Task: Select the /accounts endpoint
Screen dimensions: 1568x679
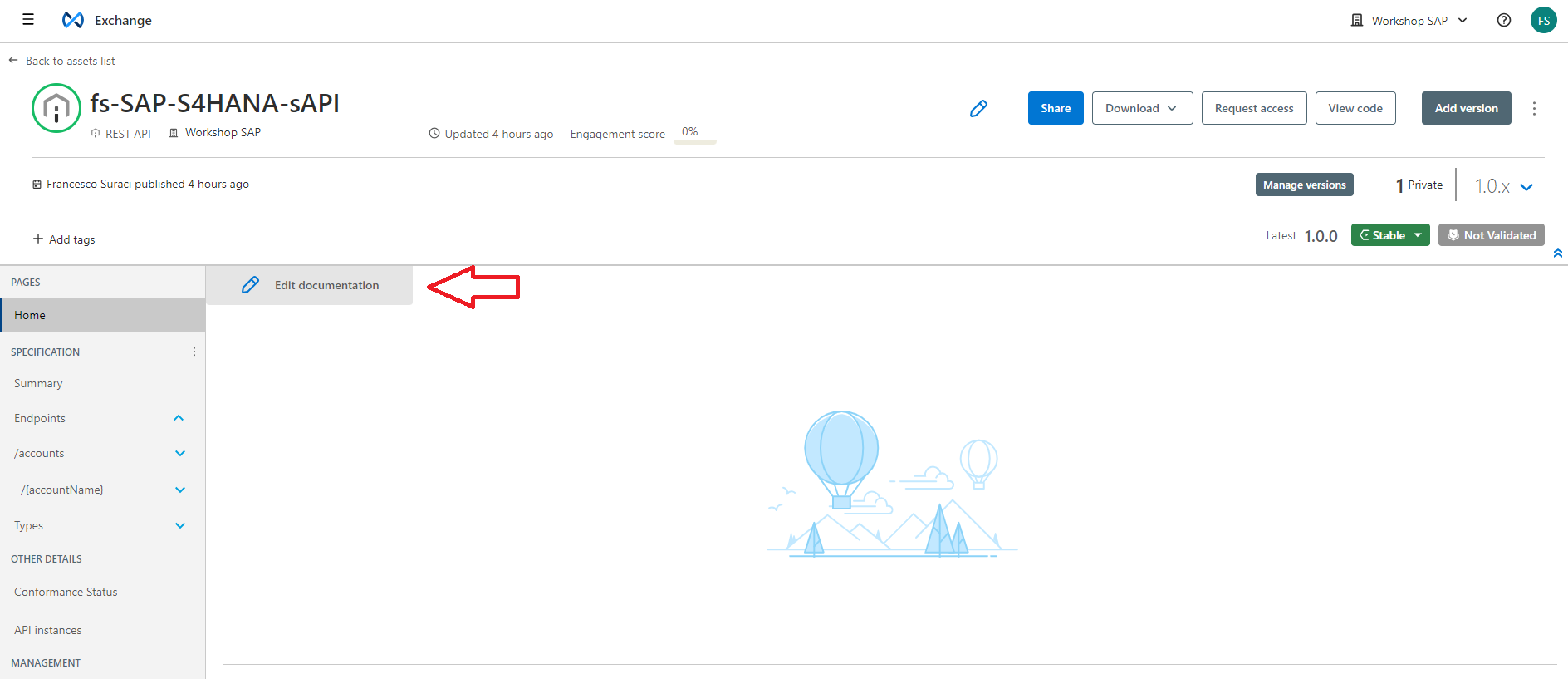Action: 39,453
